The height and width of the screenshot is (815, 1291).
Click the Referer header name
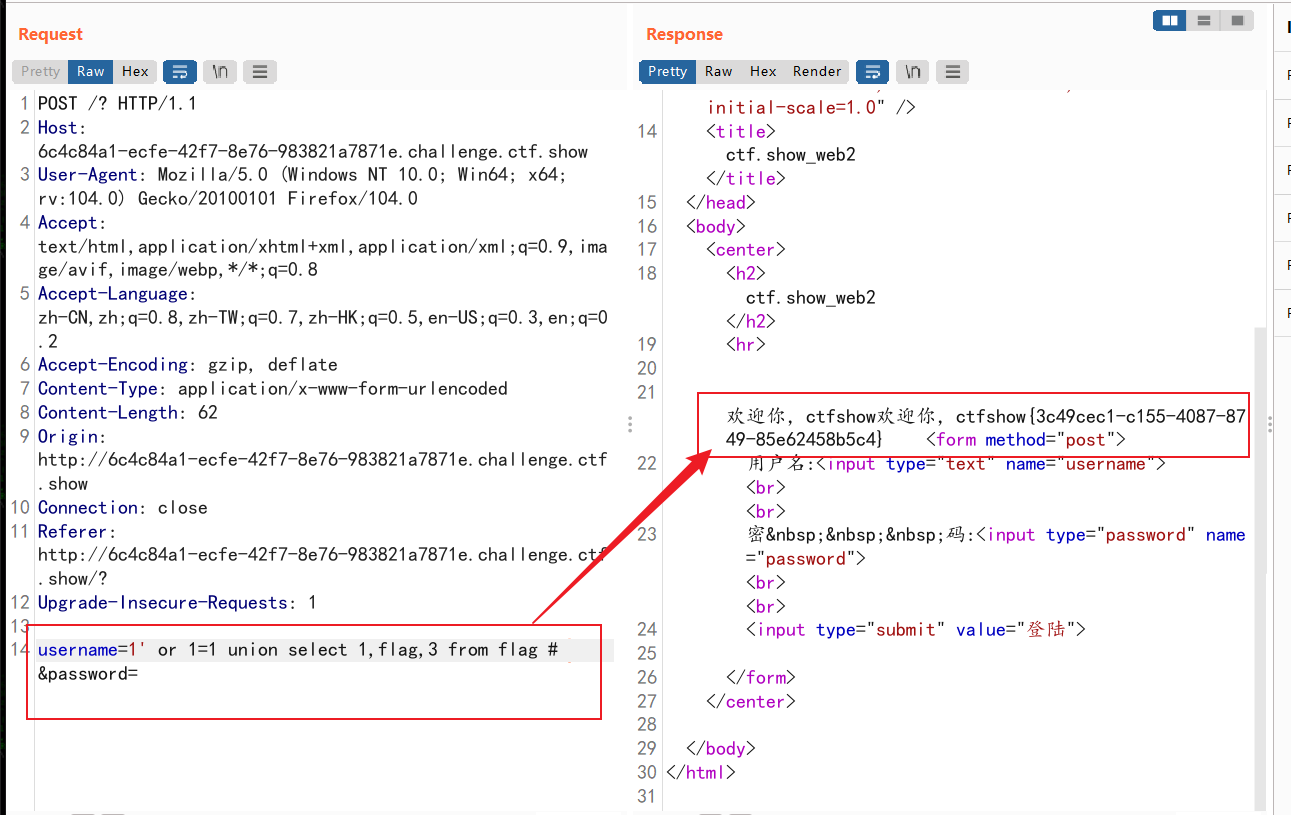[77, 531]
